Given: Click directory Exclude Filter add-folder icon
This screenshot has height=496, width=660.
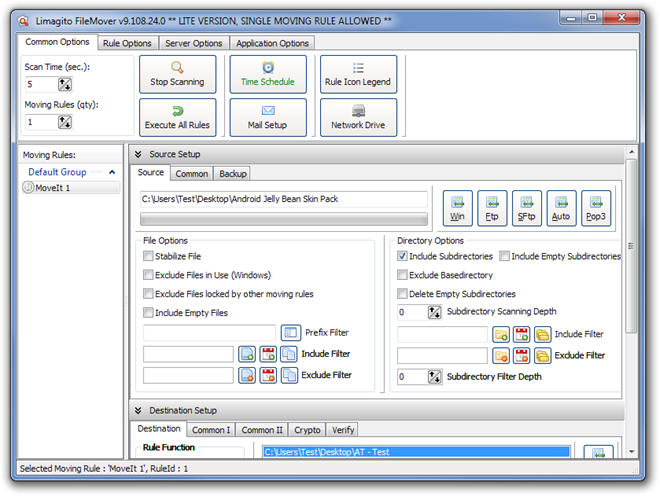Looking at the screenshot, I should click(x=501, y=356).
